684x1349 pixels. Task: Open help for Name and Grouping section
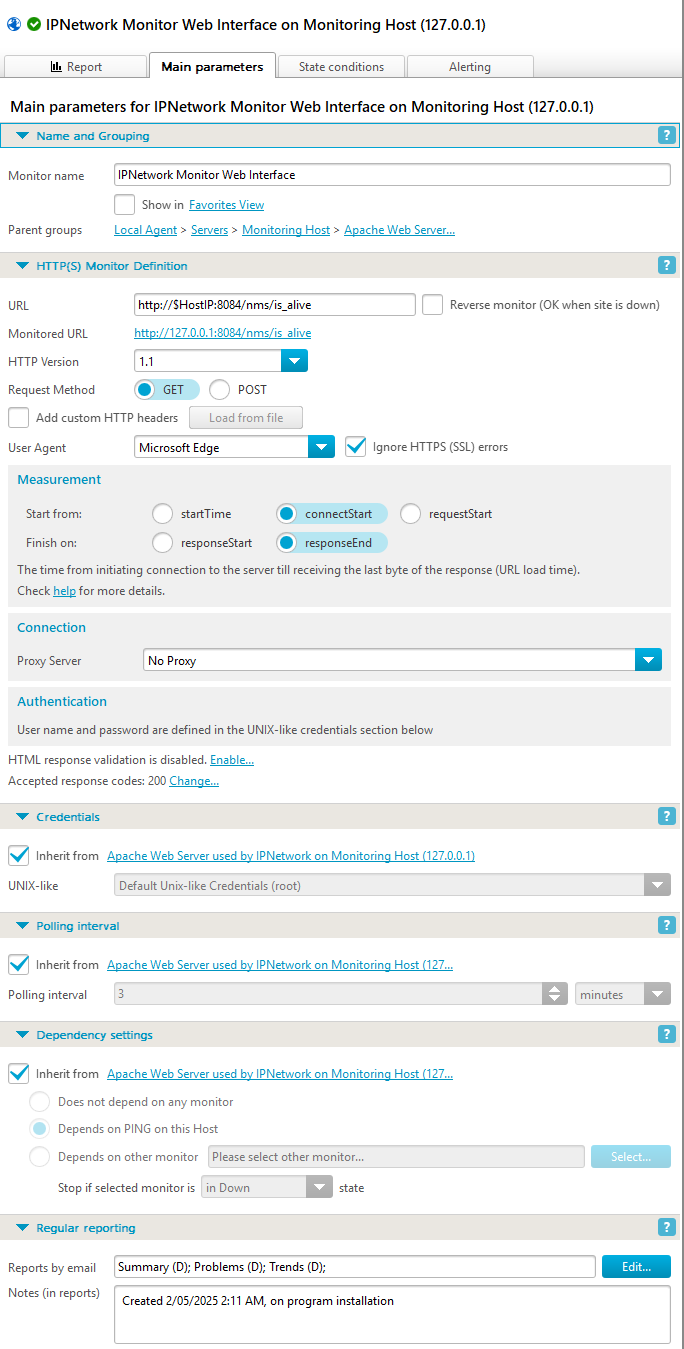click(x=667, y=135)
